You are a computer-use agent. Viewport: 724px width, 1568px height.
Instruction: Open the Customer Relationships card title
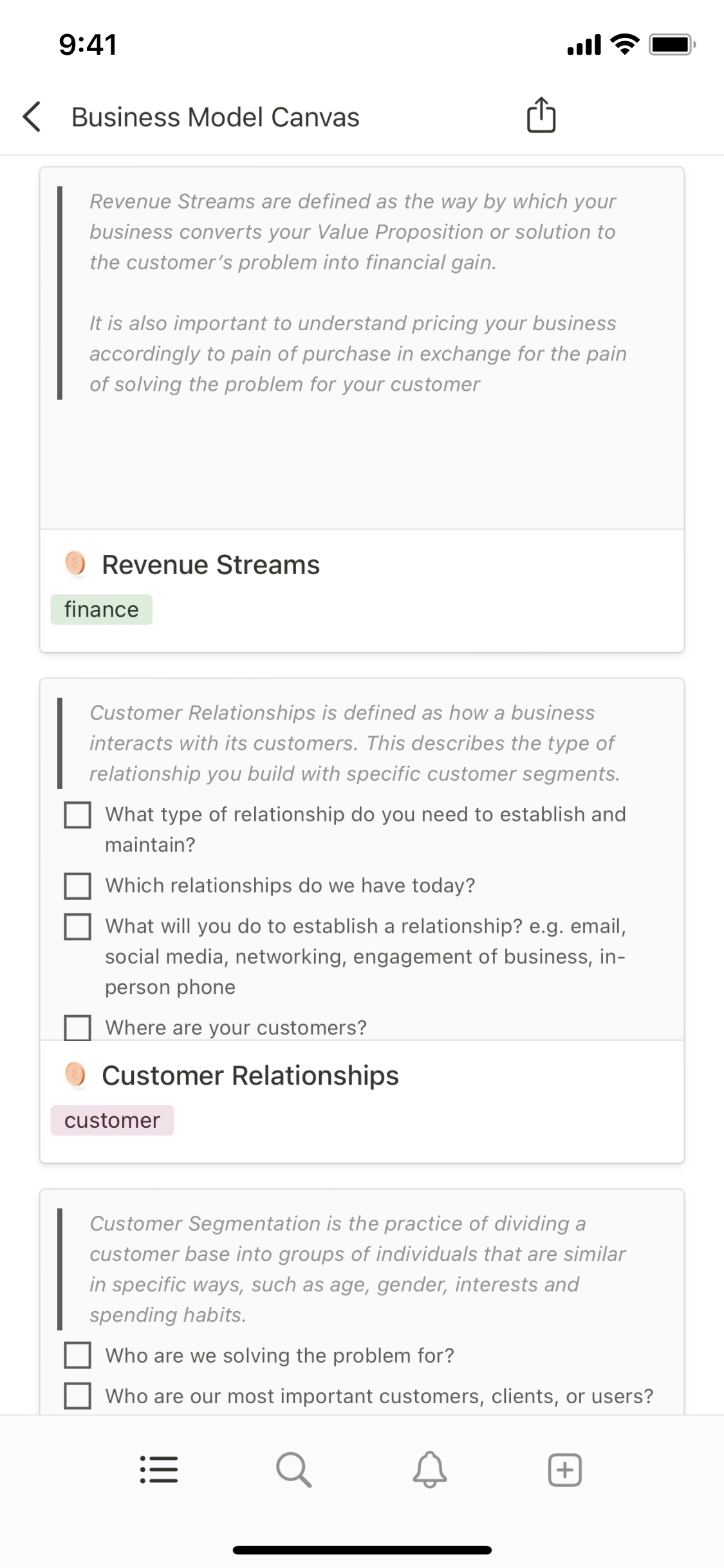click(x=250, y=1076)
